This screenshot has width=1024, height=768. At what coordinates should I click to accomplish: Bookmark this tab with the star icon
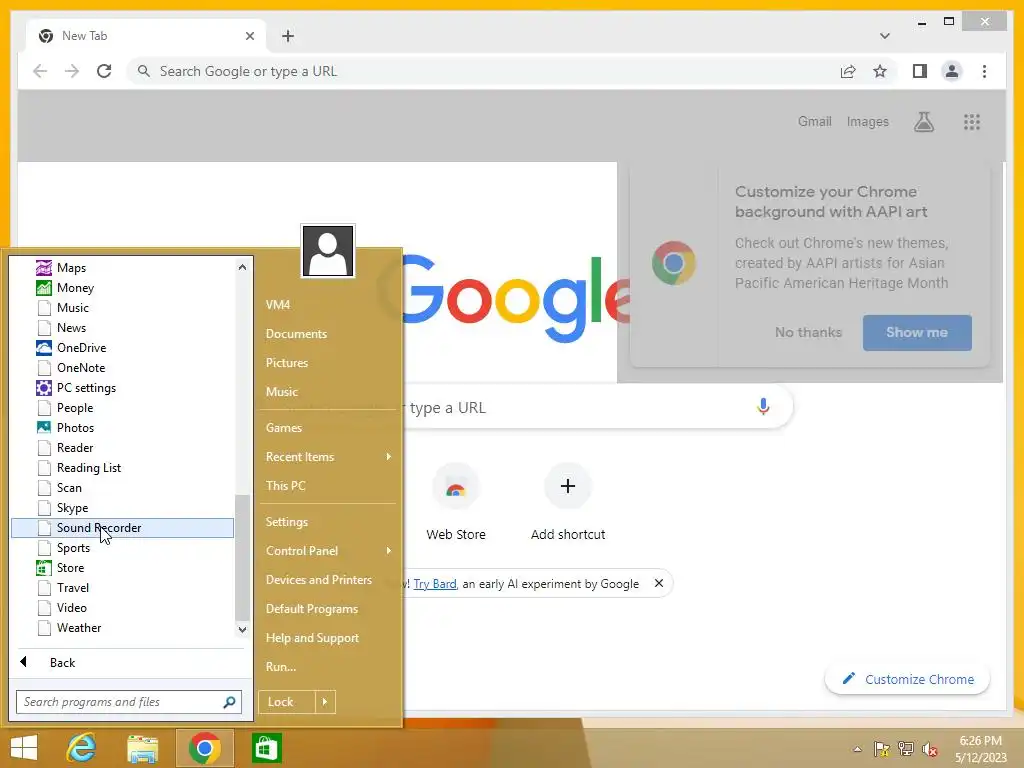[x=880, y=71]
